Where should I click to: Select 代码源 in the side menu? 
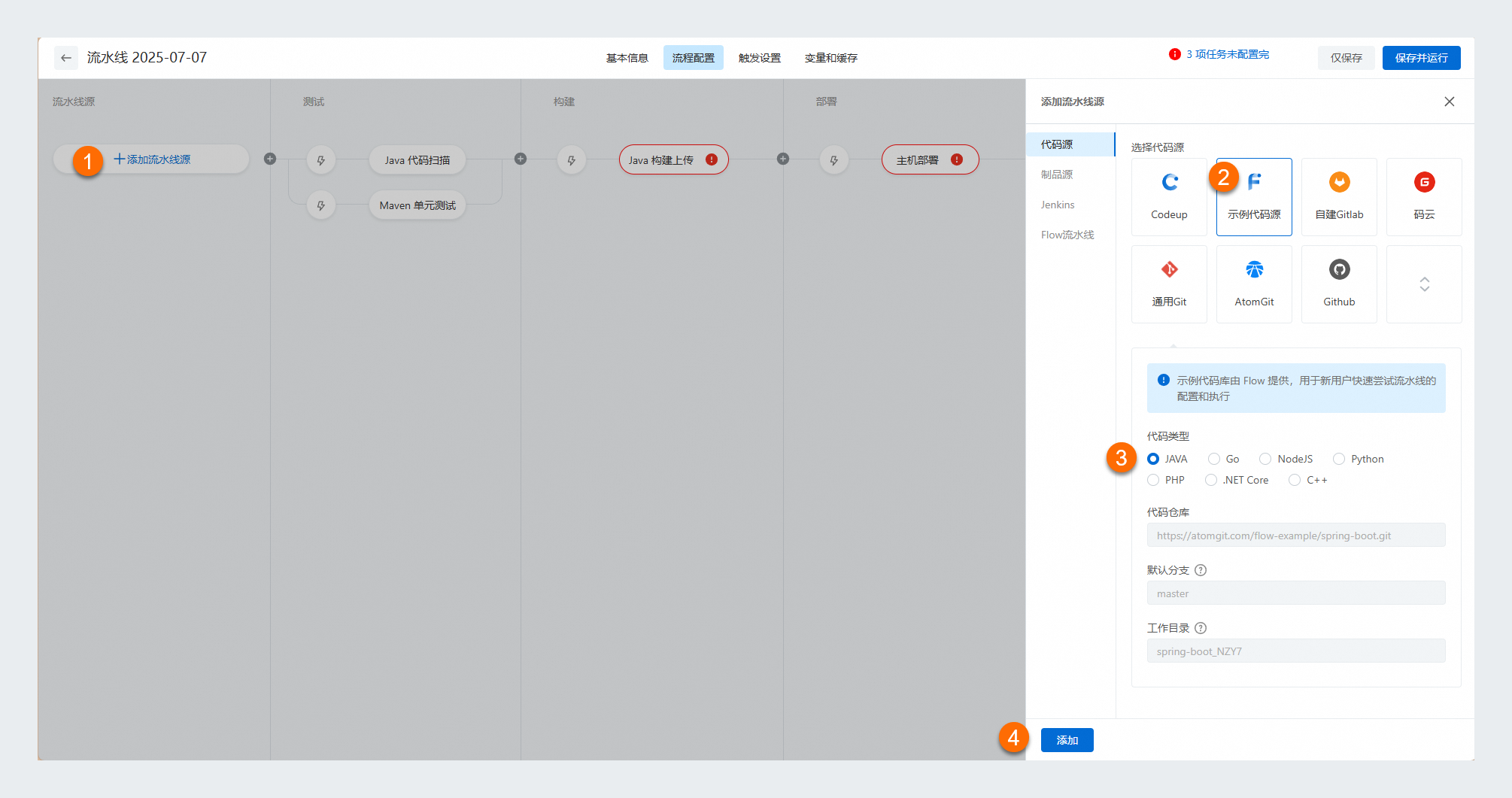(x=1070, y=144)
